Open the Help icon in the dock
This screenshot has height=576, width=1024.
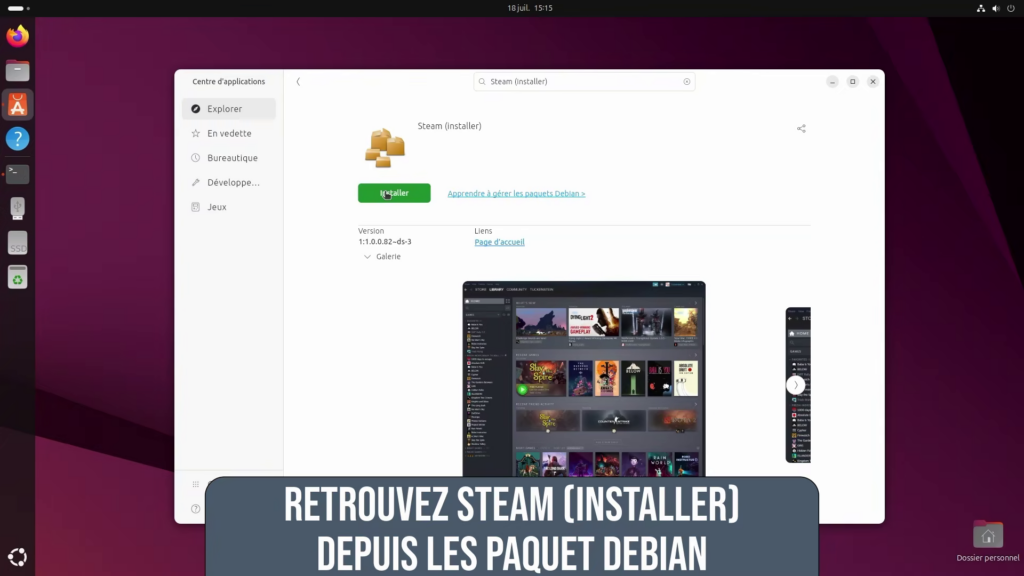tap(18, 139)
